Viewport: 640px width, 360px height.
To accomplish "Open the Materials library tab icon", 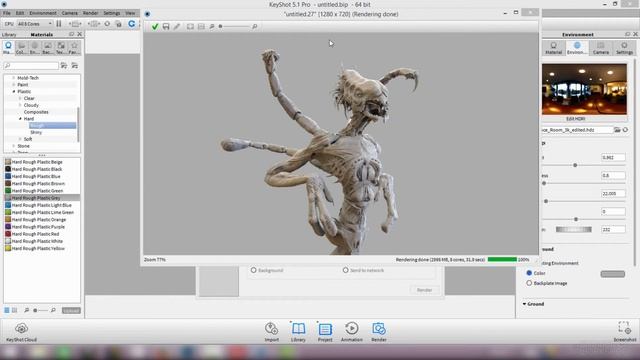I will 8,48.
